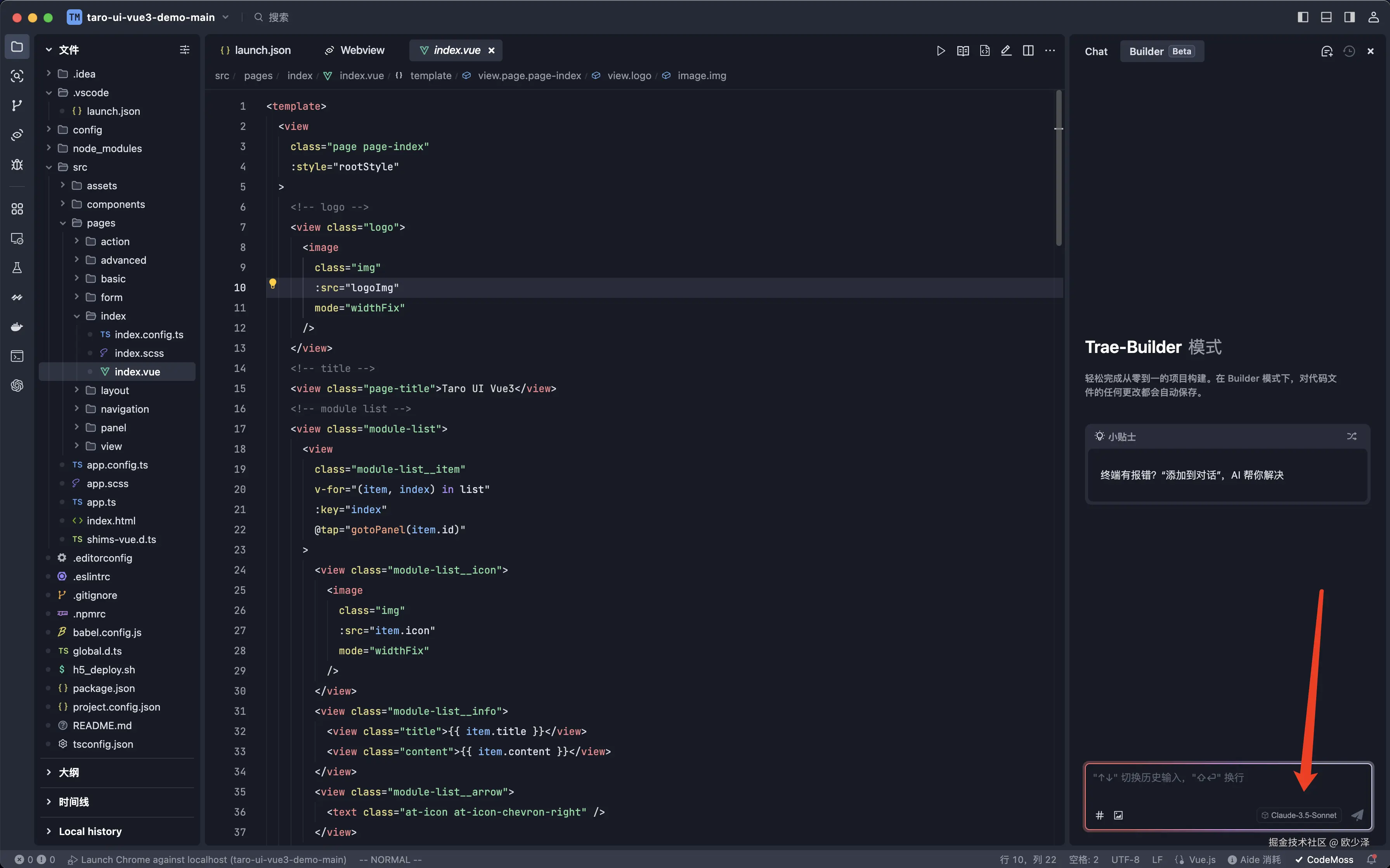Click the Docker whale sidebar icon
The height and width of the screenshot is (868, 1390).
click(x=17, y=327)
